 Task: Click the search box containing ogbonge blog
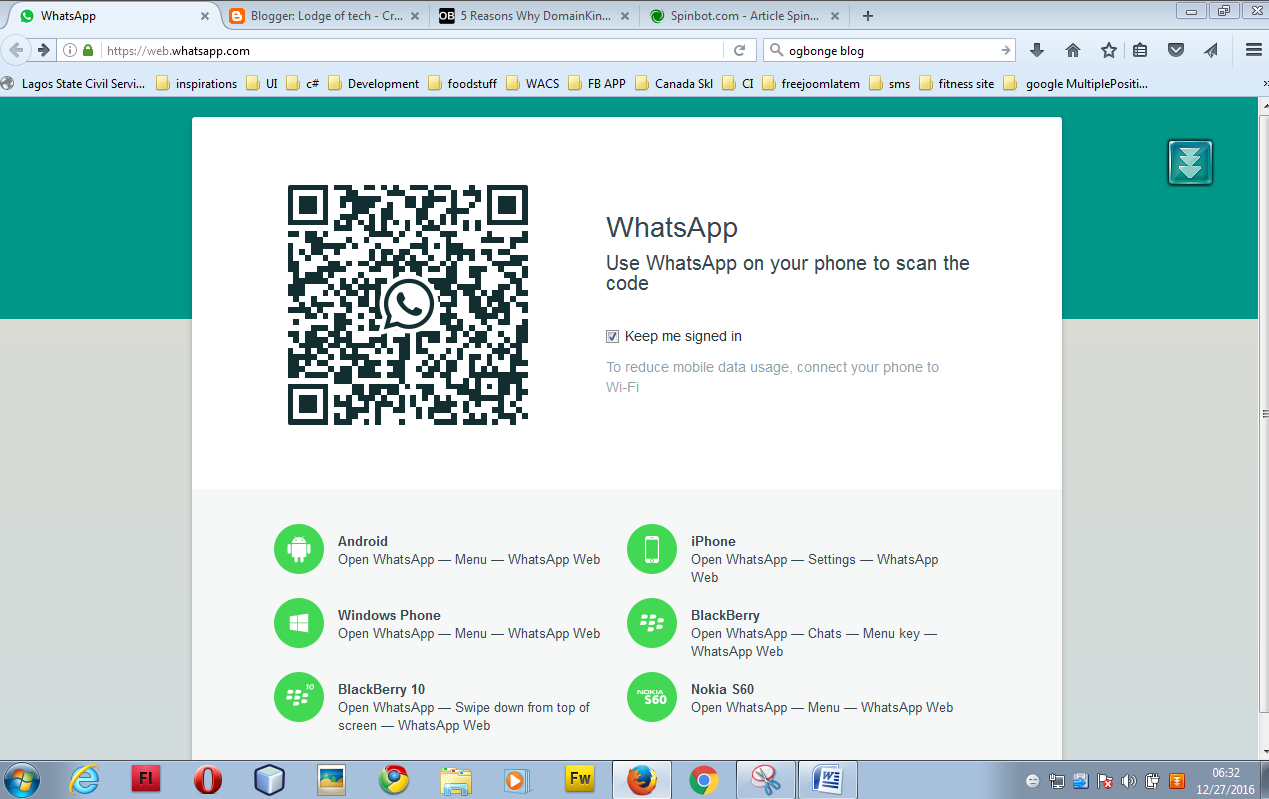click(888, 50)
